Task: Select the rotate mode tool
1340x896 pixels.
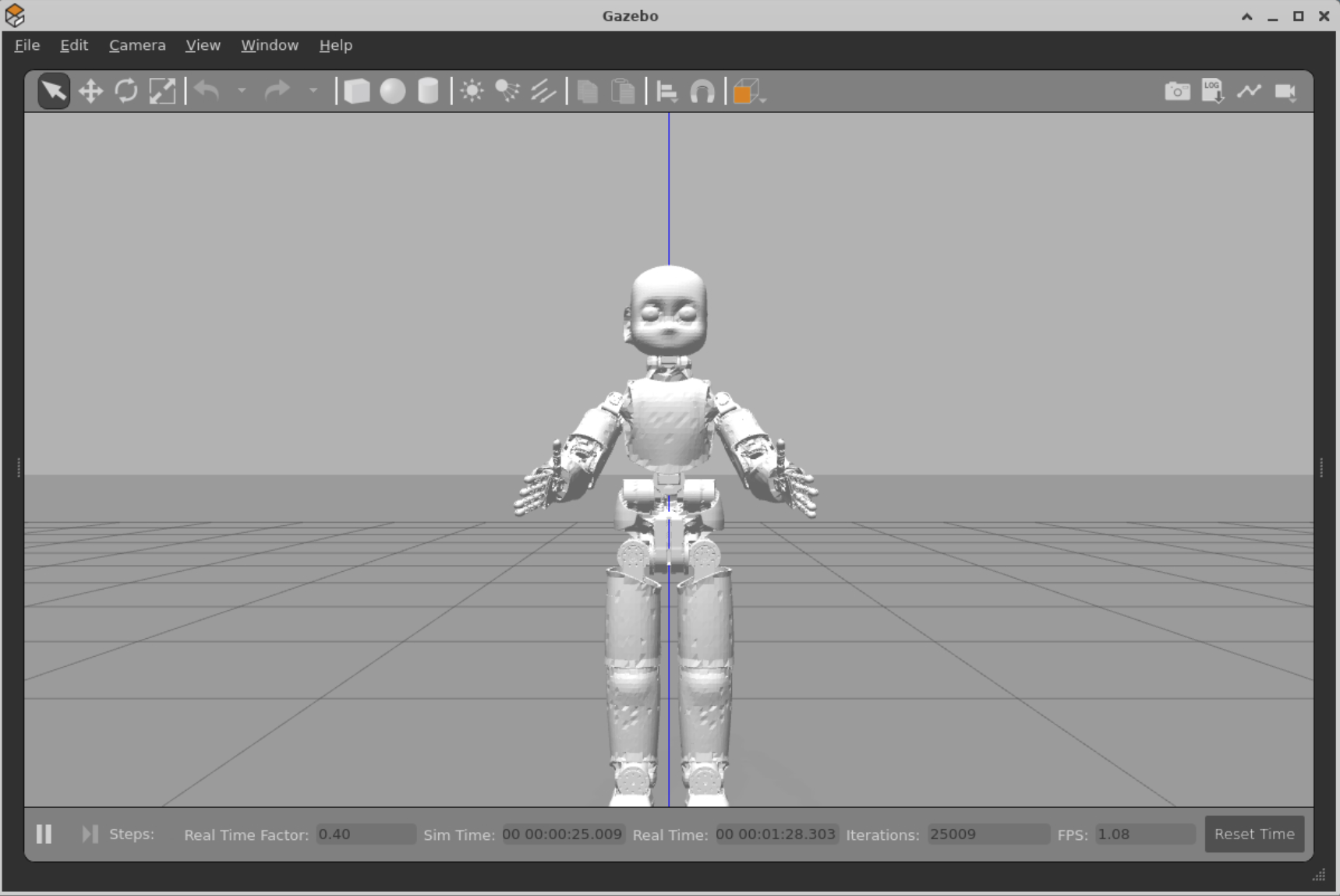Action: pos(126,91)
